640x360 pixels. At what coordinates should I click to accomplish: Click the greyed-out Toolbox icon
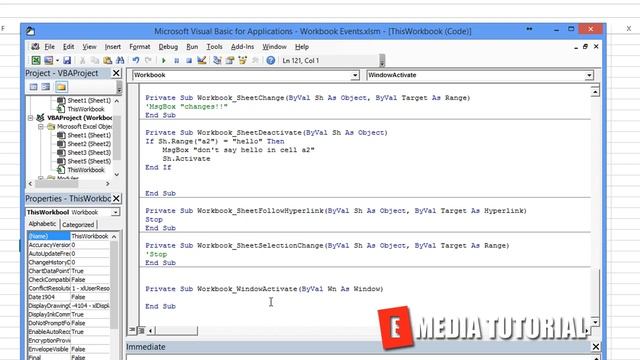256,60
